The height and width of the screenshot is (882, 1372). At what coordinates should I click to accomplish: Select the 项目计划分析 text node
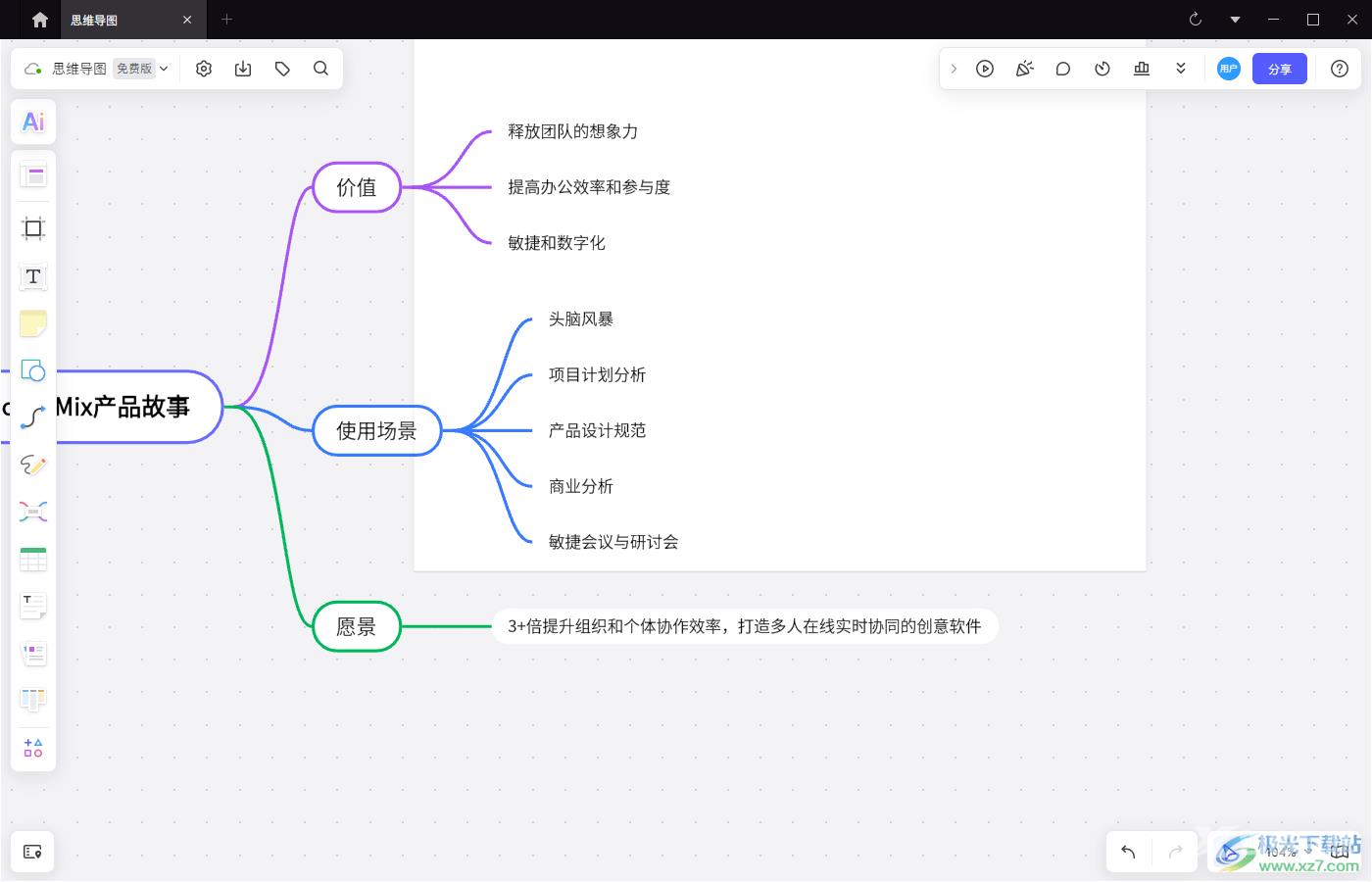tap(598, 374)
